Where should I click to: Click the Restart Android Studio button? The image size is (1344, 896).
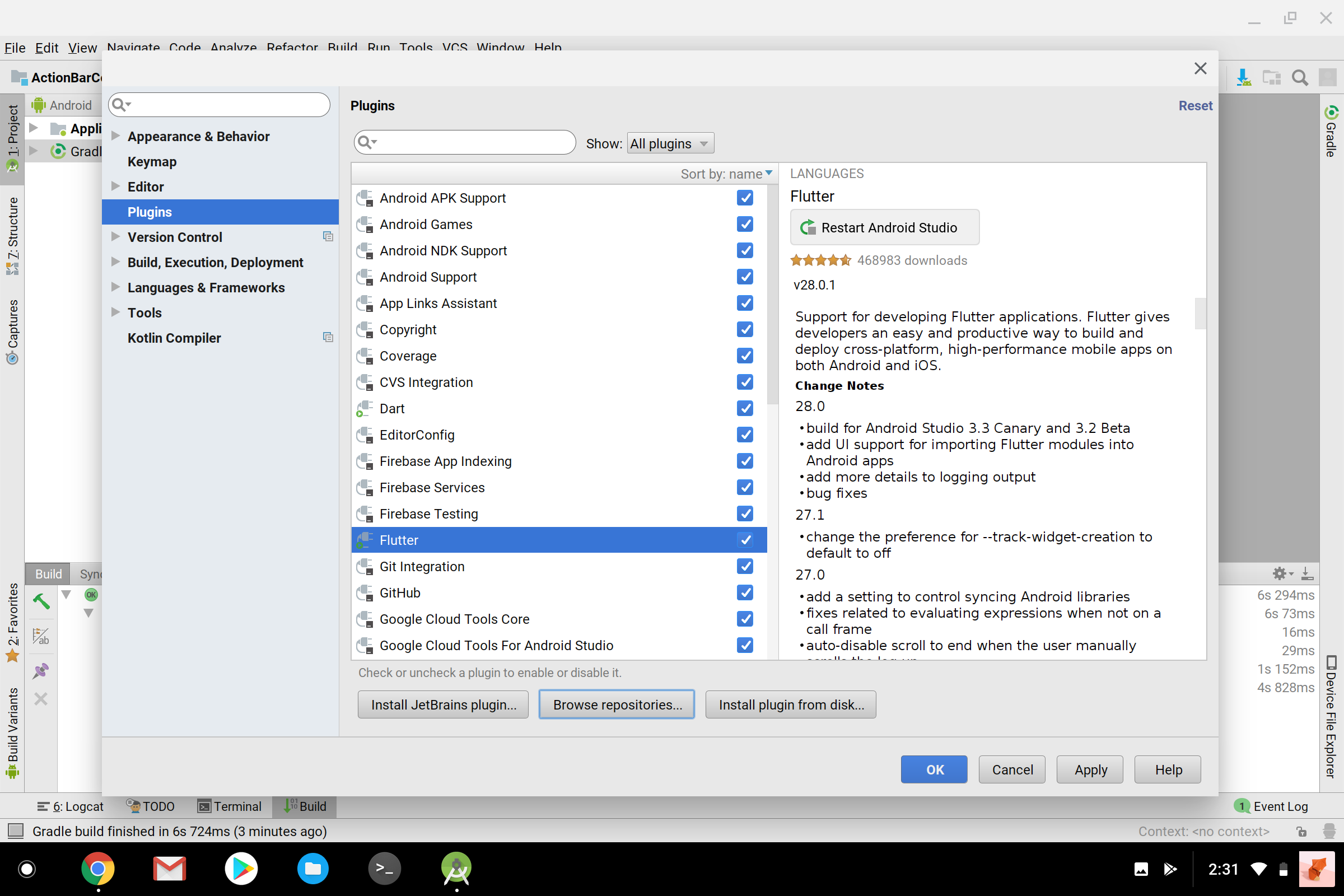pyautogui.click(x=885, y=227)
